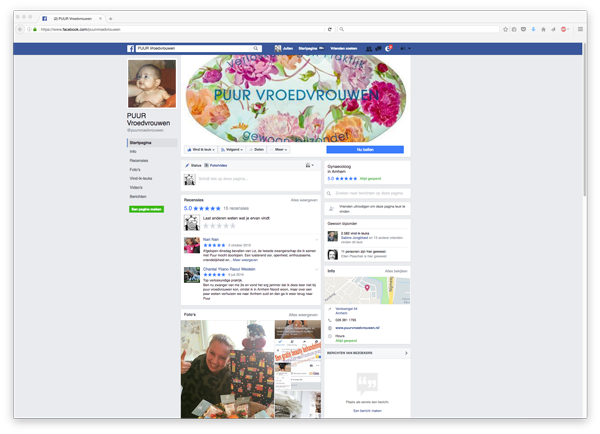Viewport: 600px width, 434px height.
Task: Open Vrienden zoeken link in blue bar
Action: (344, 49)
